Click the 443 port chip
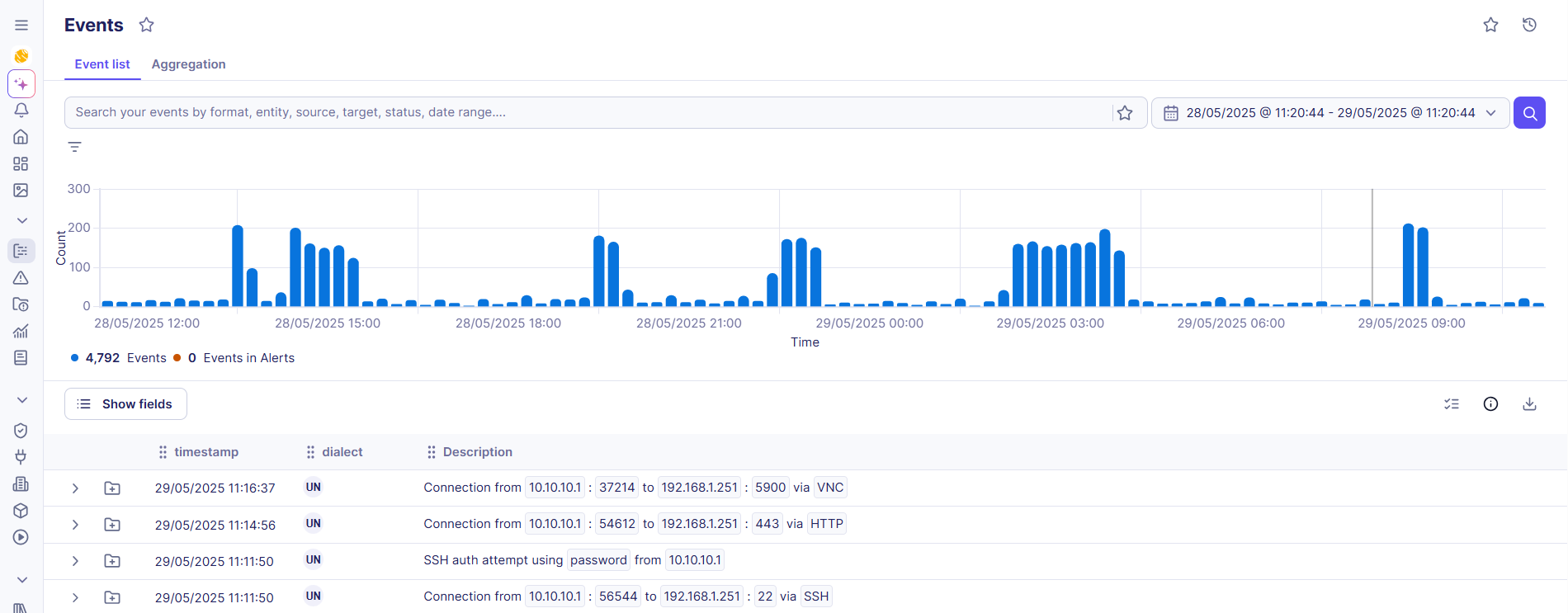The width and height of the screenshot is (1568, 613). (767, 524)
